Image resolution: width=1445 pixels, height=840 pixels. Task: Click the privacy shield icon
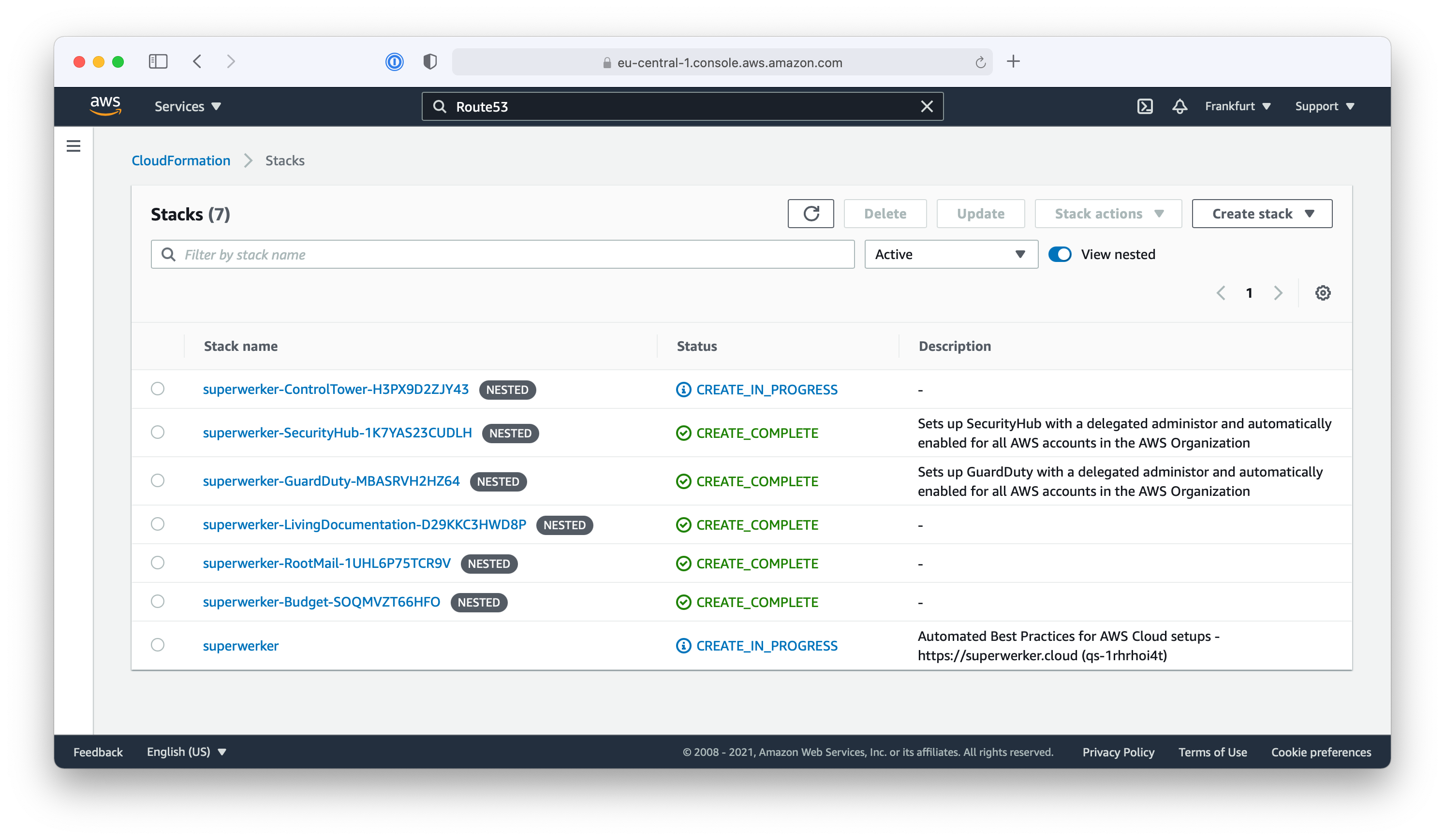pyautogui.click(x=430, y=62)
